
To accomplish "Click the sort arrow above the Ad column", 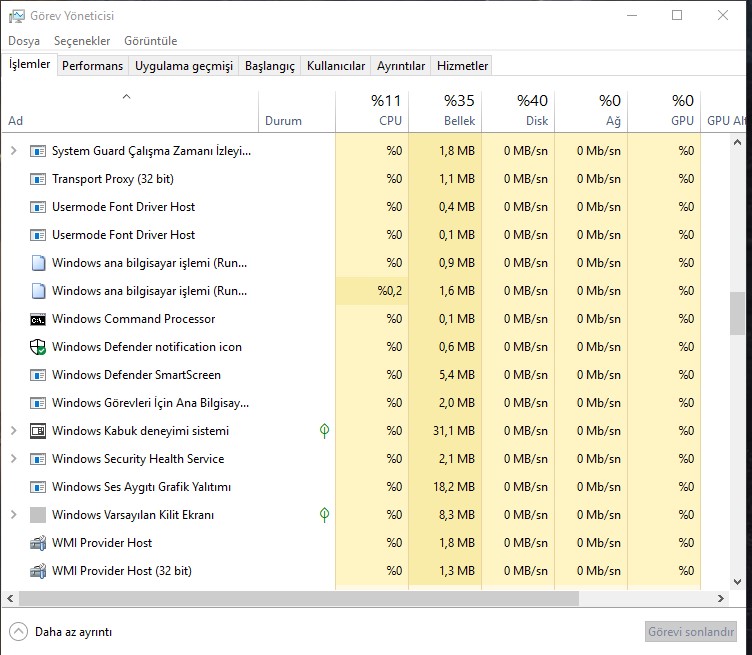I will click(x=127, y=97).
